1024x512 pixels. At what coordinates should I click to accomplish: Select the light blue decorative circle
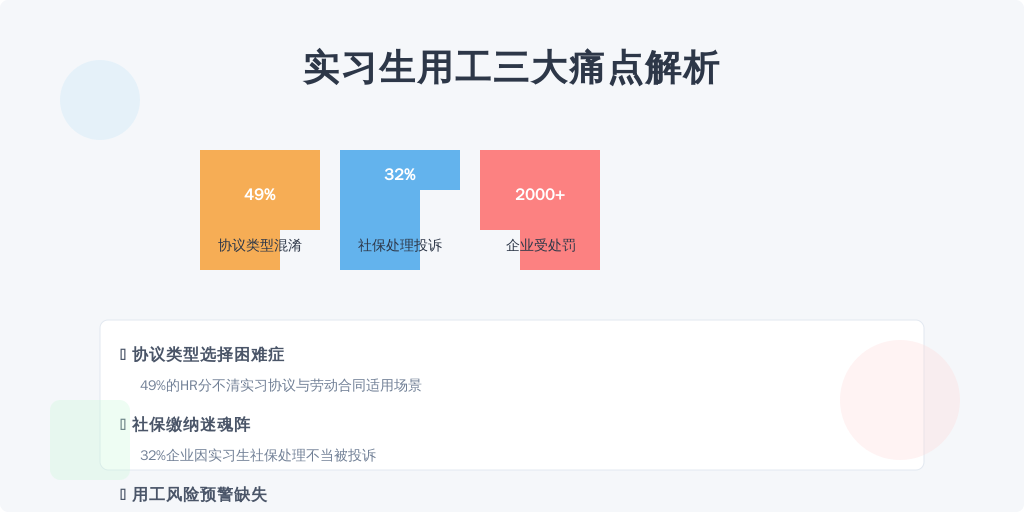coord(100,100)
